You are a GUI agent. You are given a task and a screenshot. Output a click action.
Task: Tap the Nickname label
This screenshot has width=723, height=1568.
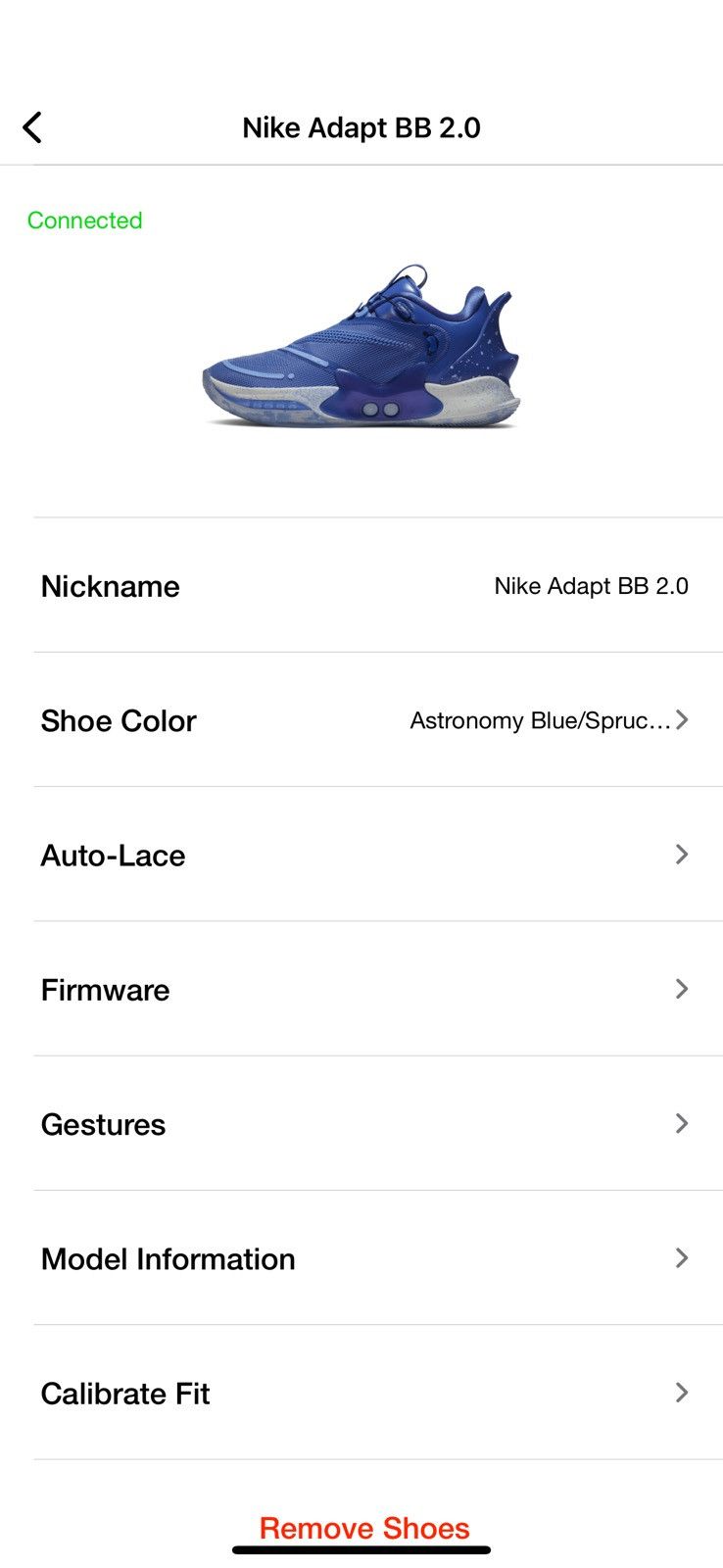click(111, 586)
